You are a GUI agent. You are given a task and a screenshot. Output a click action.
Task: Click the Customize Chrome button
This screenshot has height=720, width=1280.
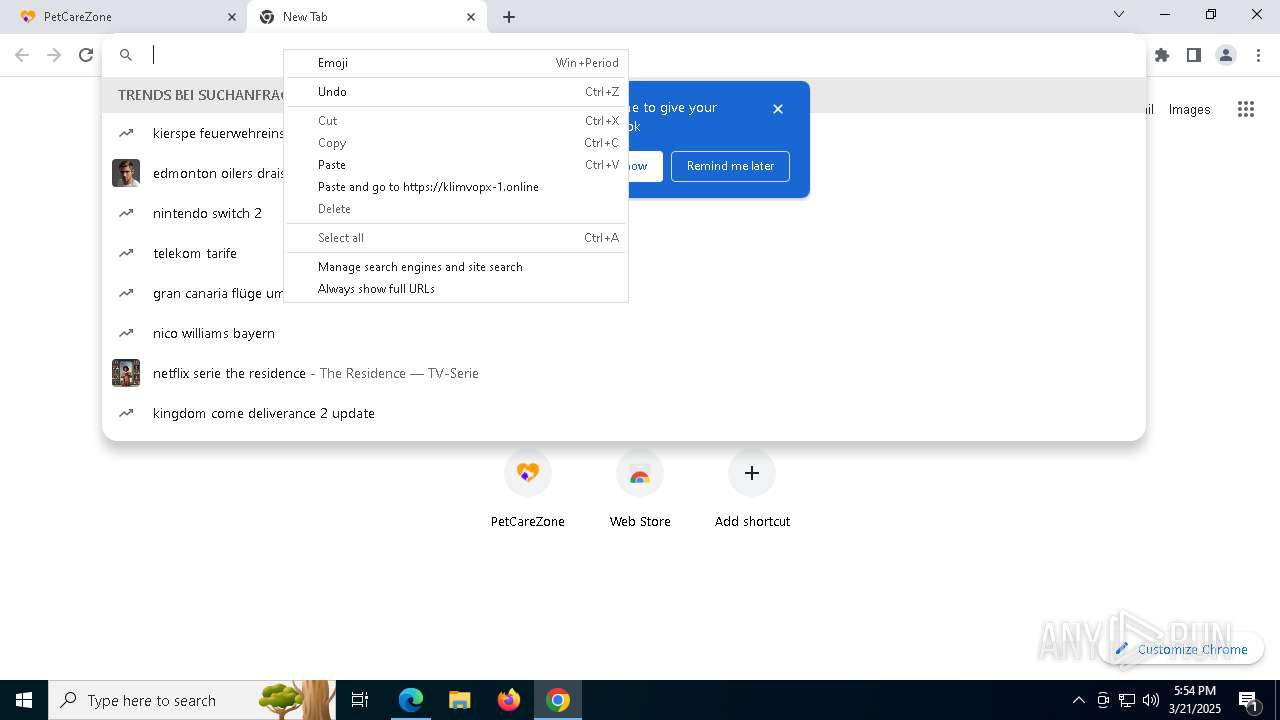[x=1181, y=649]
